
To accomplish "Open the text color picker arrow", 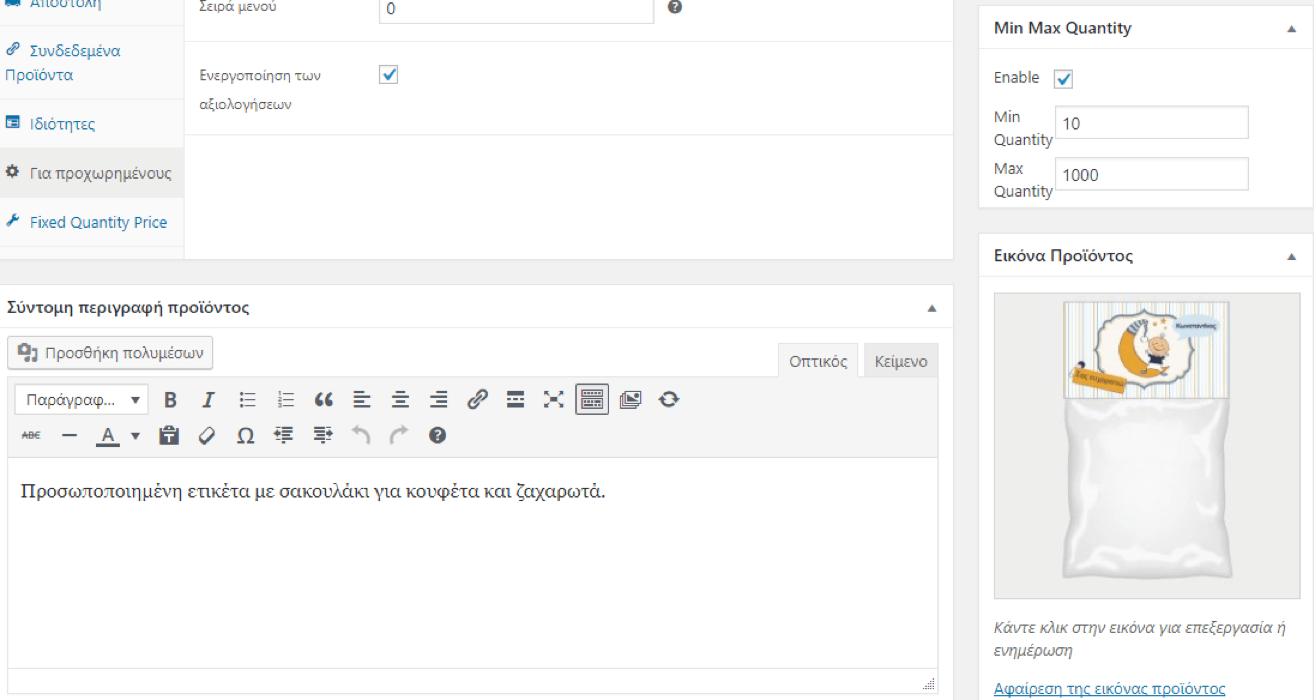I will (x=135, y=435).
